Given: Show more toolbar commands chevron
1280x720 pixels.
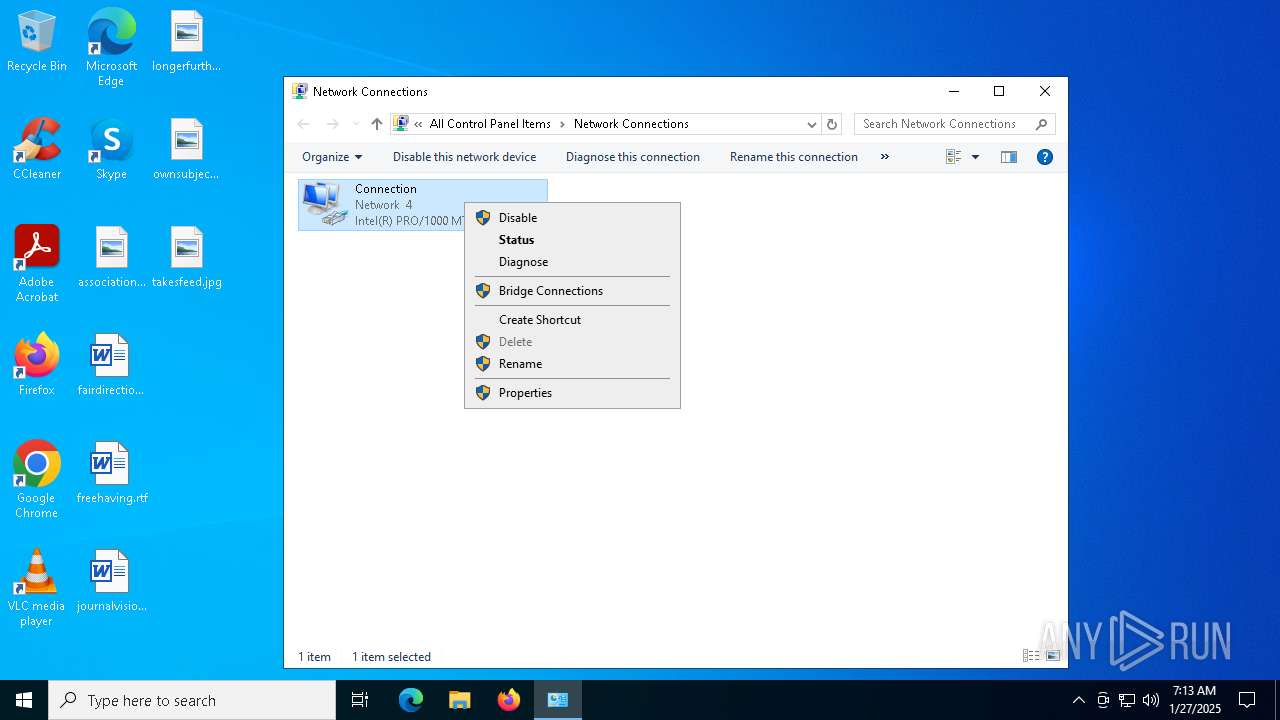Looking at the screenshot, I should tap(884, 157).
